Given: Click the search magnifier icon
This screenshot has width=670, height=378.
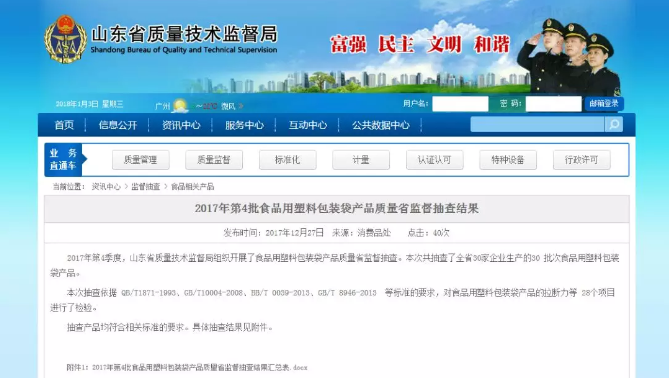Looking at the screenshot, I should (614, 125).
